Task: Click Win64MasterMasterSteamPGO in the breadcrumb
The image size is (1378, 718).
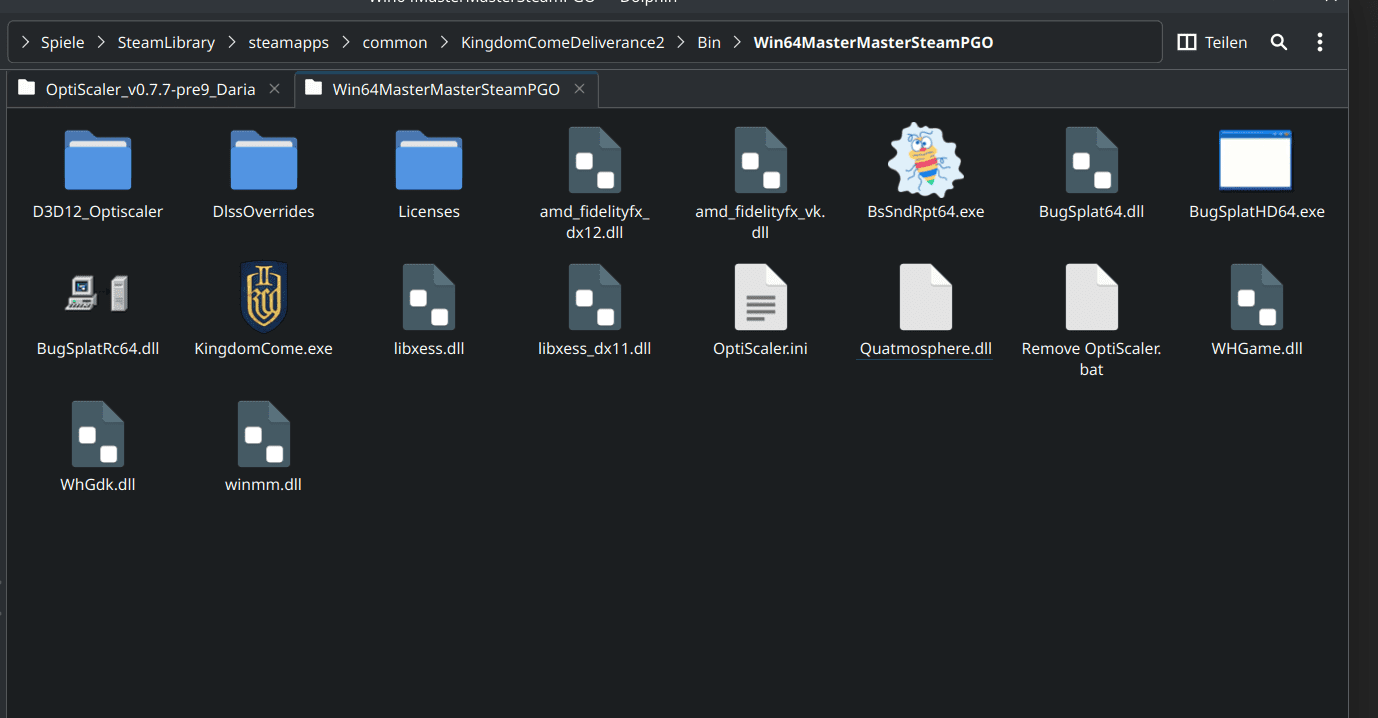Action: coord(874,42)
